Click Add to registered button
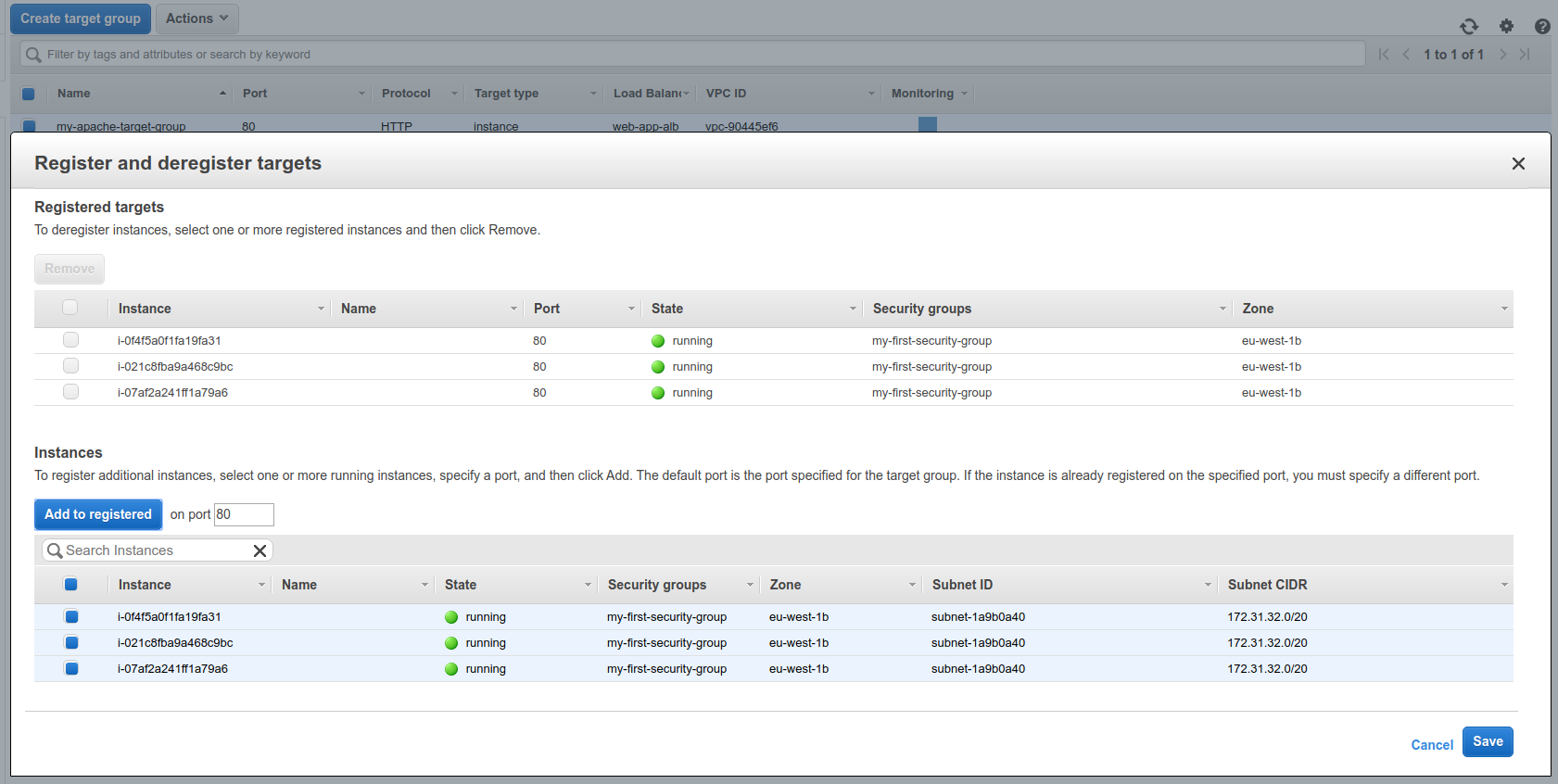The image size is (1558, 784). click(x=98, y=514)
